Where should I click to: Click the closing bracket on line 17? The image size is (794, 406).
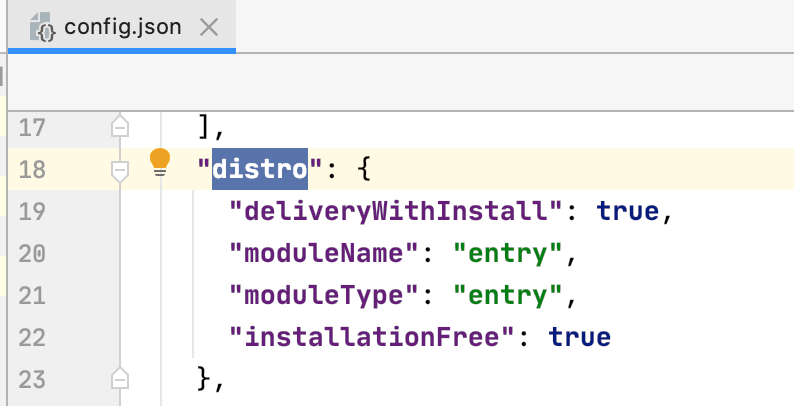coord(204,126)
